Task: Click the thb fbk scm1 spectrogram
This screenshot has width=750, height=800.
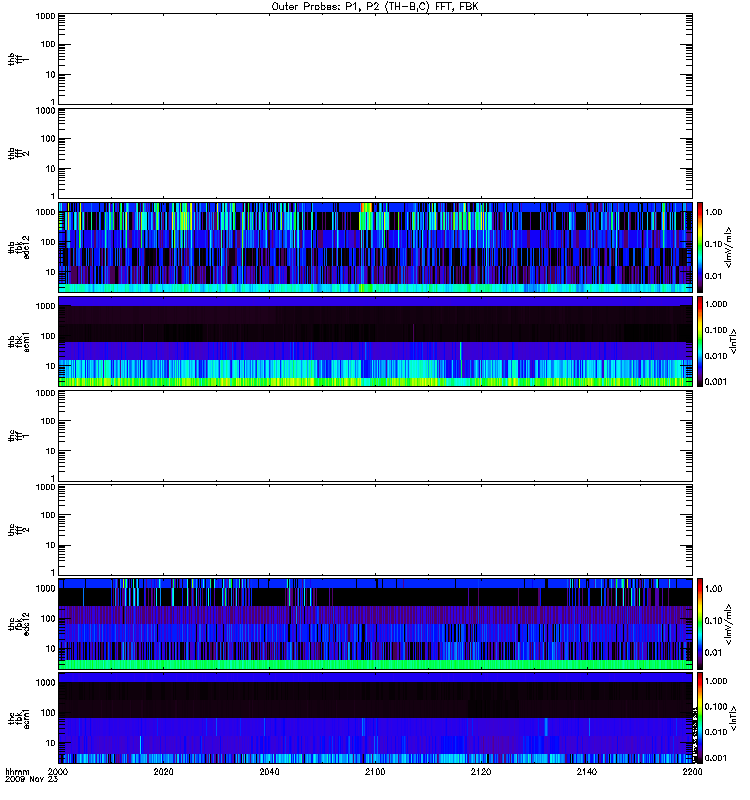Action: pos(375,341)
